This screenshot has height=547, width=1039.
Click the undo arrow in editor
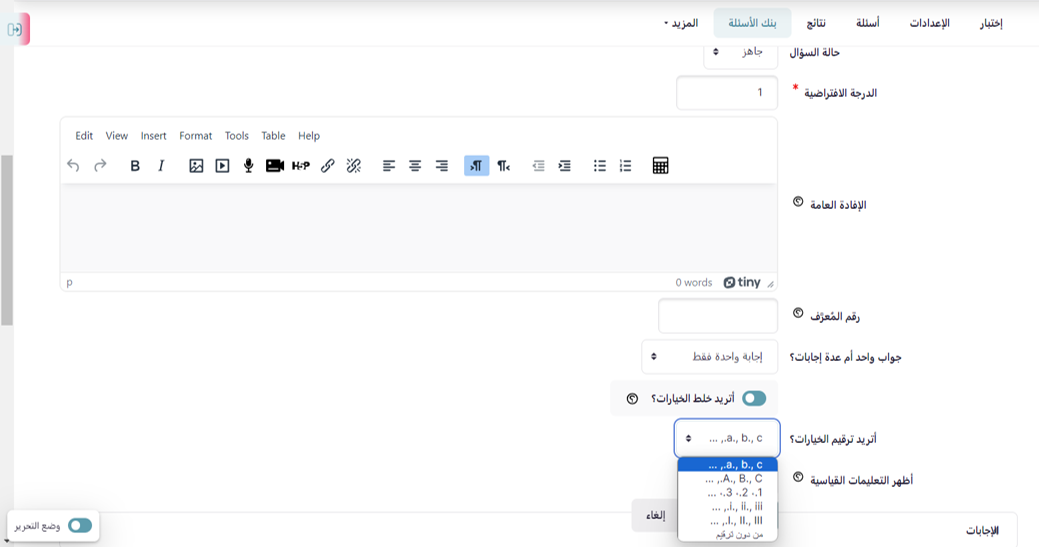[x=73, y=166]
